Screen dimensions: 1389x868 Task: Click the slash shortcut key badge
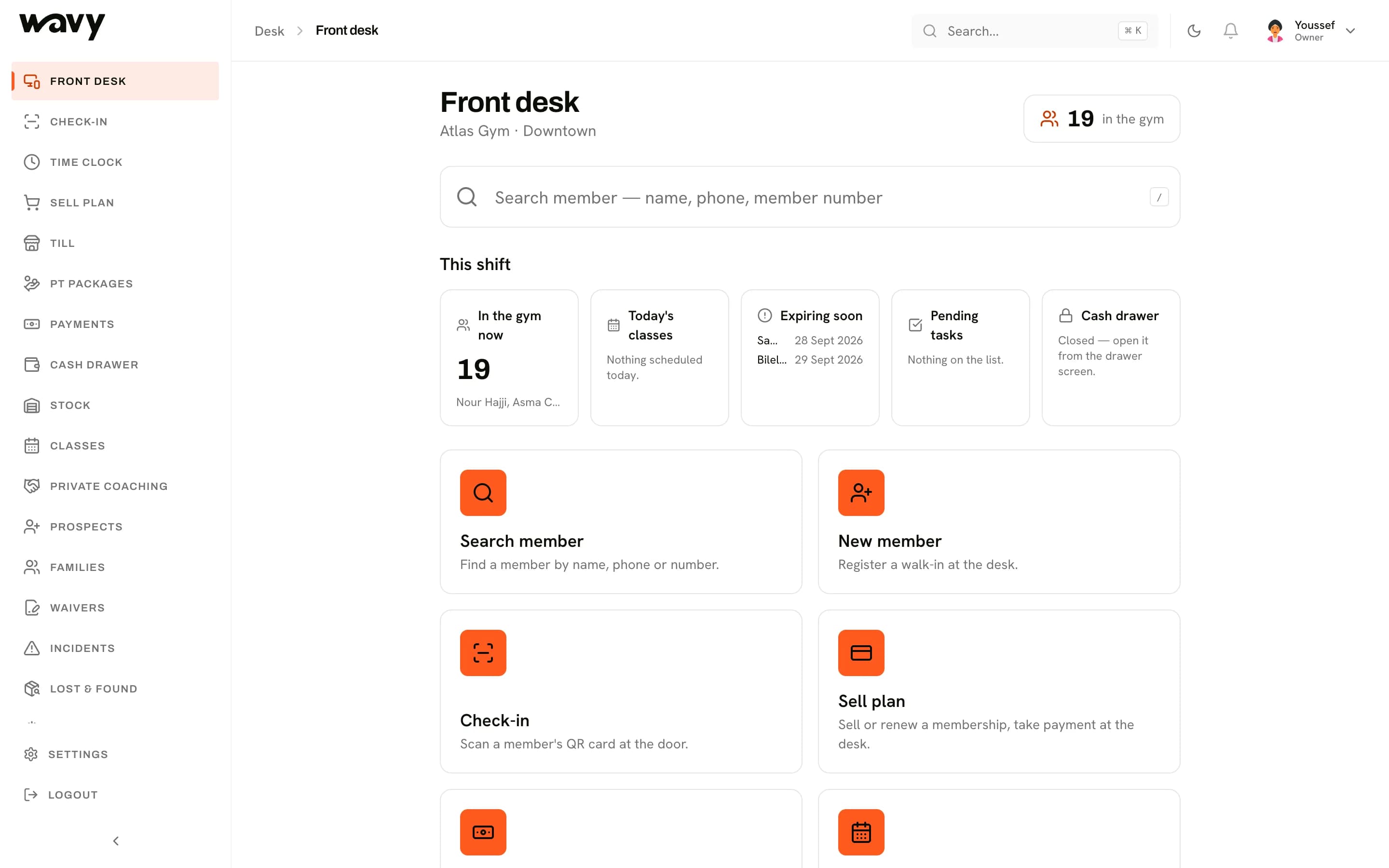click(x=1159, y=197)
